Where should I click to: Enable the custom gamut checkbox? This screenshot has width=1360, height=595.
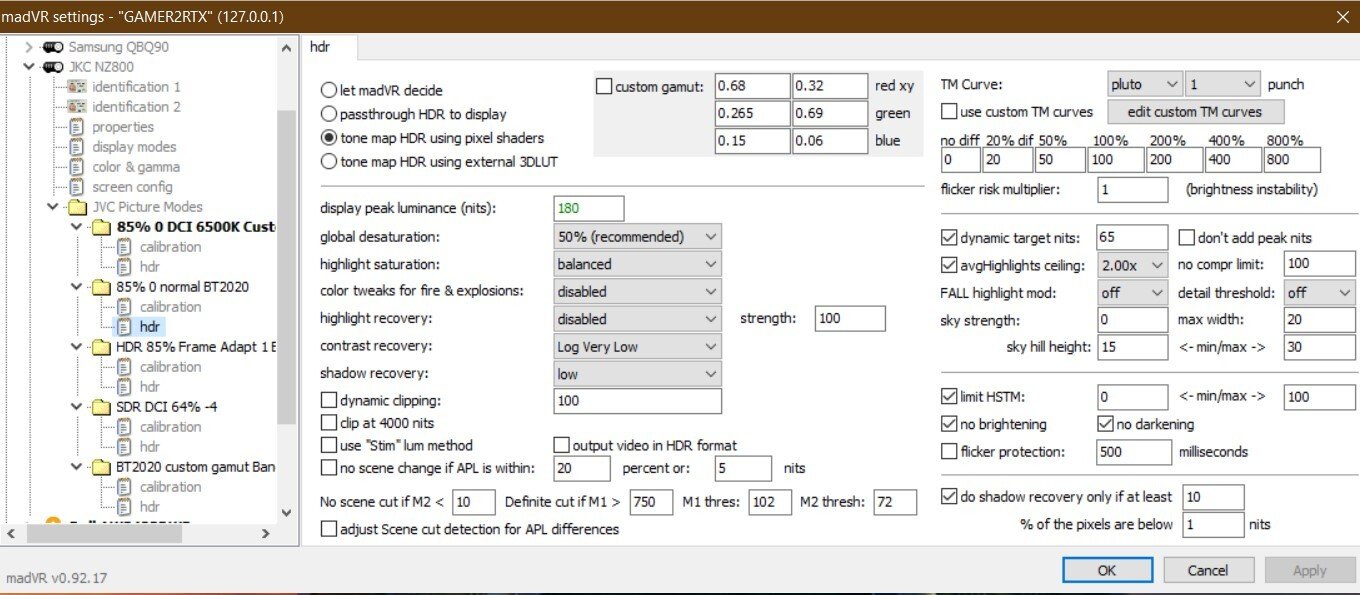(x=603, y=87)
